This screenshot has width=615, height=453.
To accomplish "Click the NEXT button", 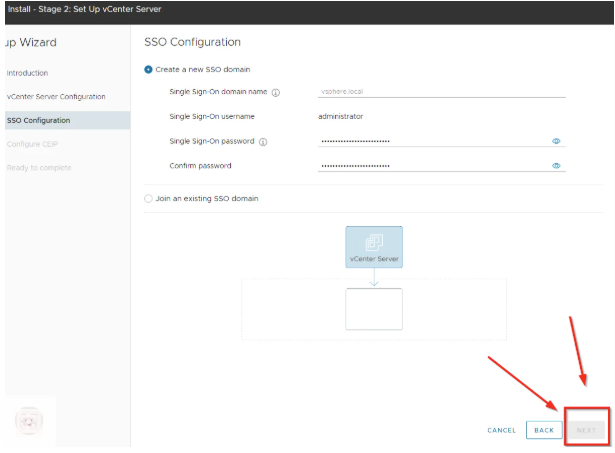I will [586, 430].
